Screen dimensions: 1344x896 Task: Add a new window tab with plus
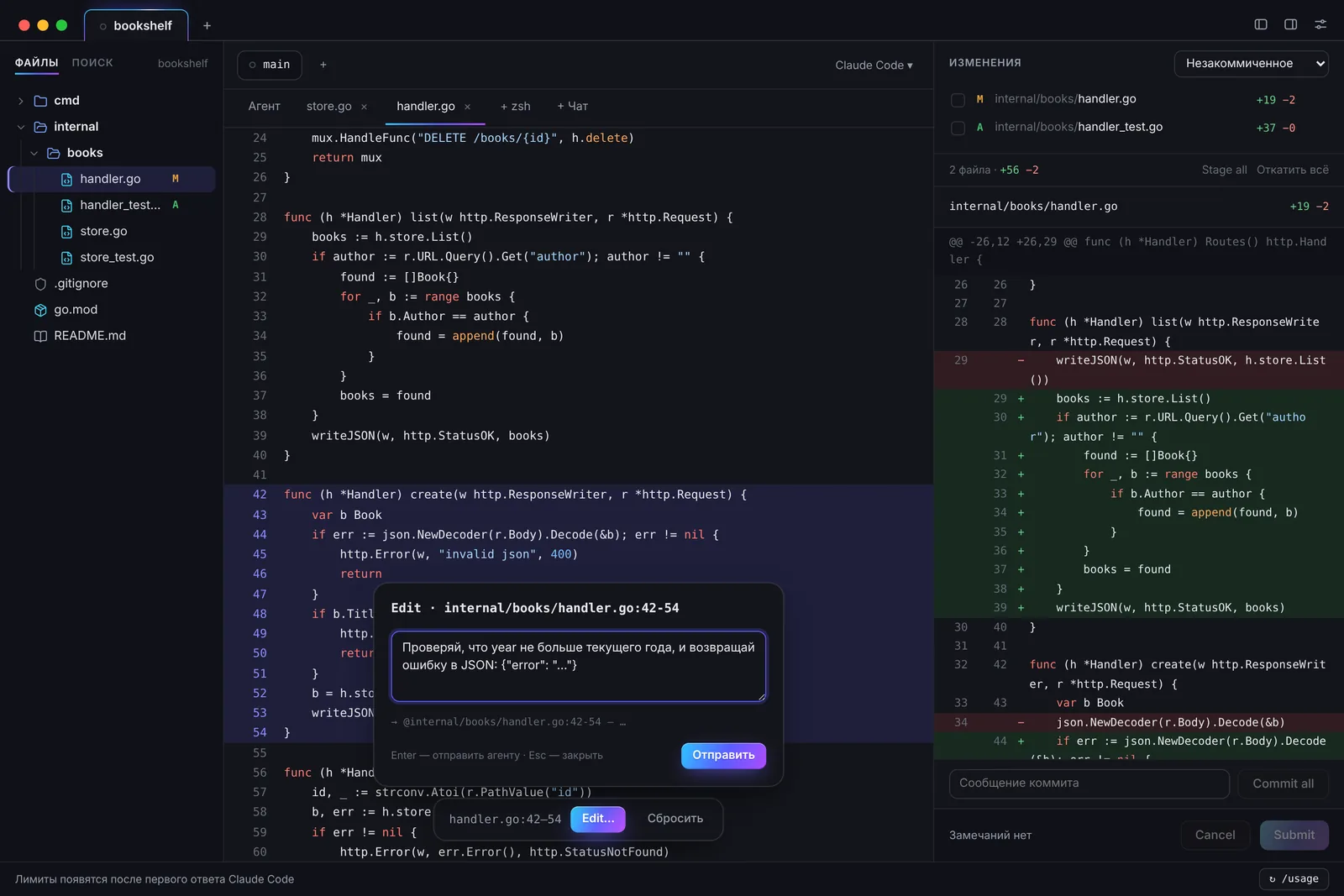(207, 25)
